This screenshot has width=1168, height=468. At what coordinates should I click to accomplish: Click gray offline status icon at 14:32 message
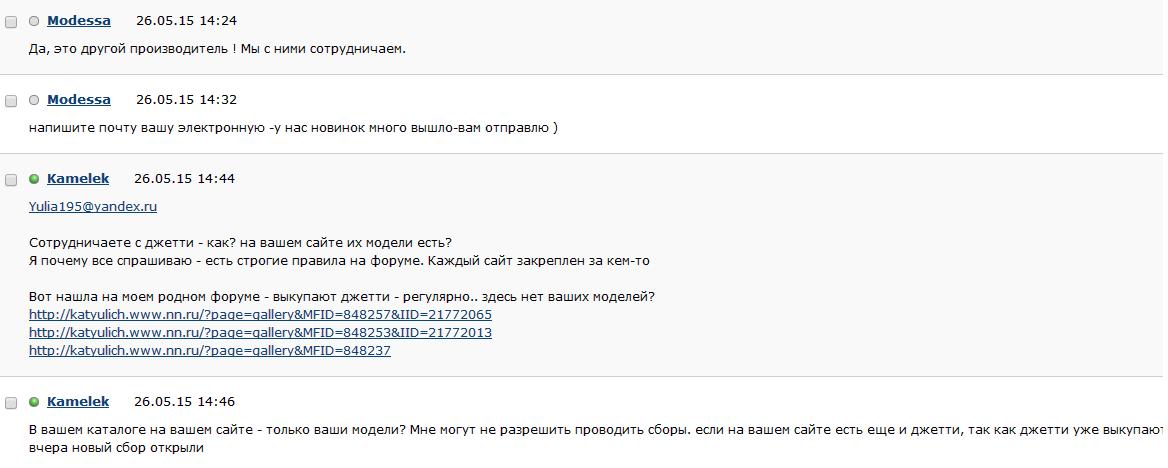click(34, 100)
